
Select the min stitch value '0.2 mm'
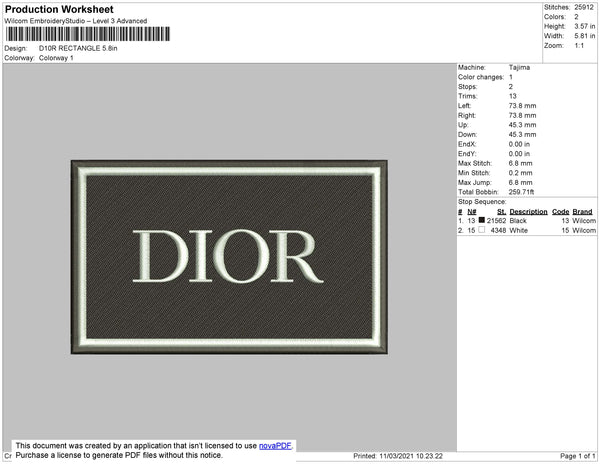click(x=520, y=173)
